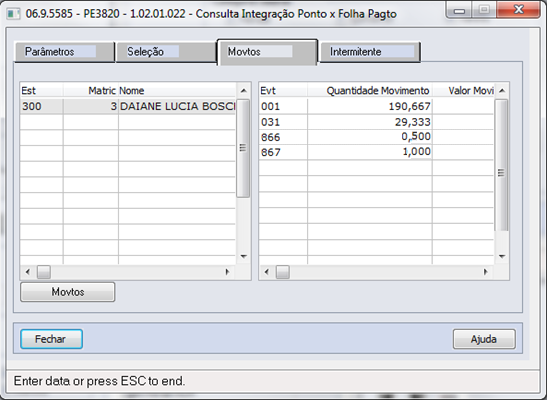Click the Nome column header
Viewport: 554px width, 404px height.
pyautogui.click(x=177, y=90)
